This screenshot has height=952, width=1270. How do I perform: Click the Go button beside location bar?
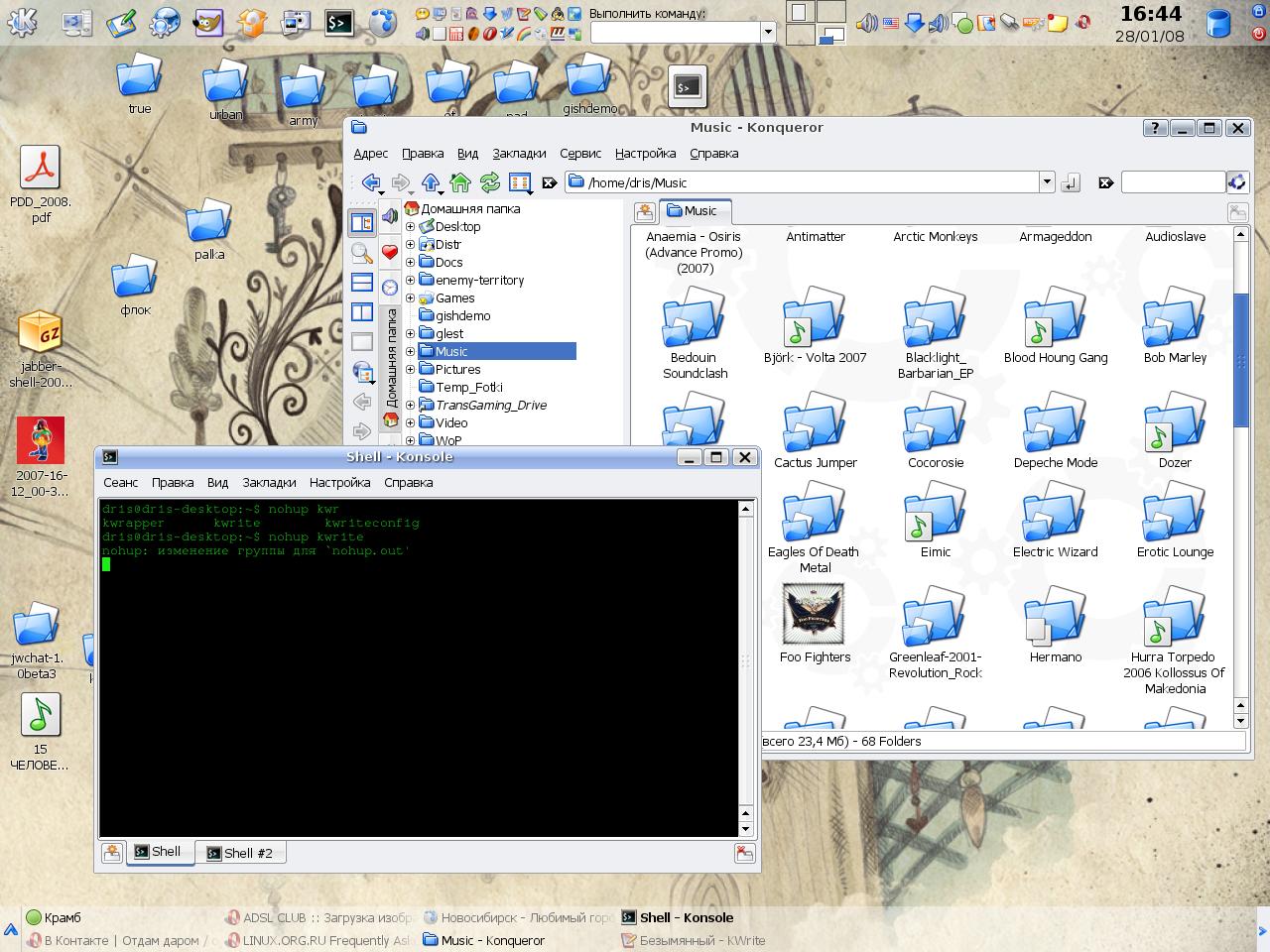[1071, 182]
